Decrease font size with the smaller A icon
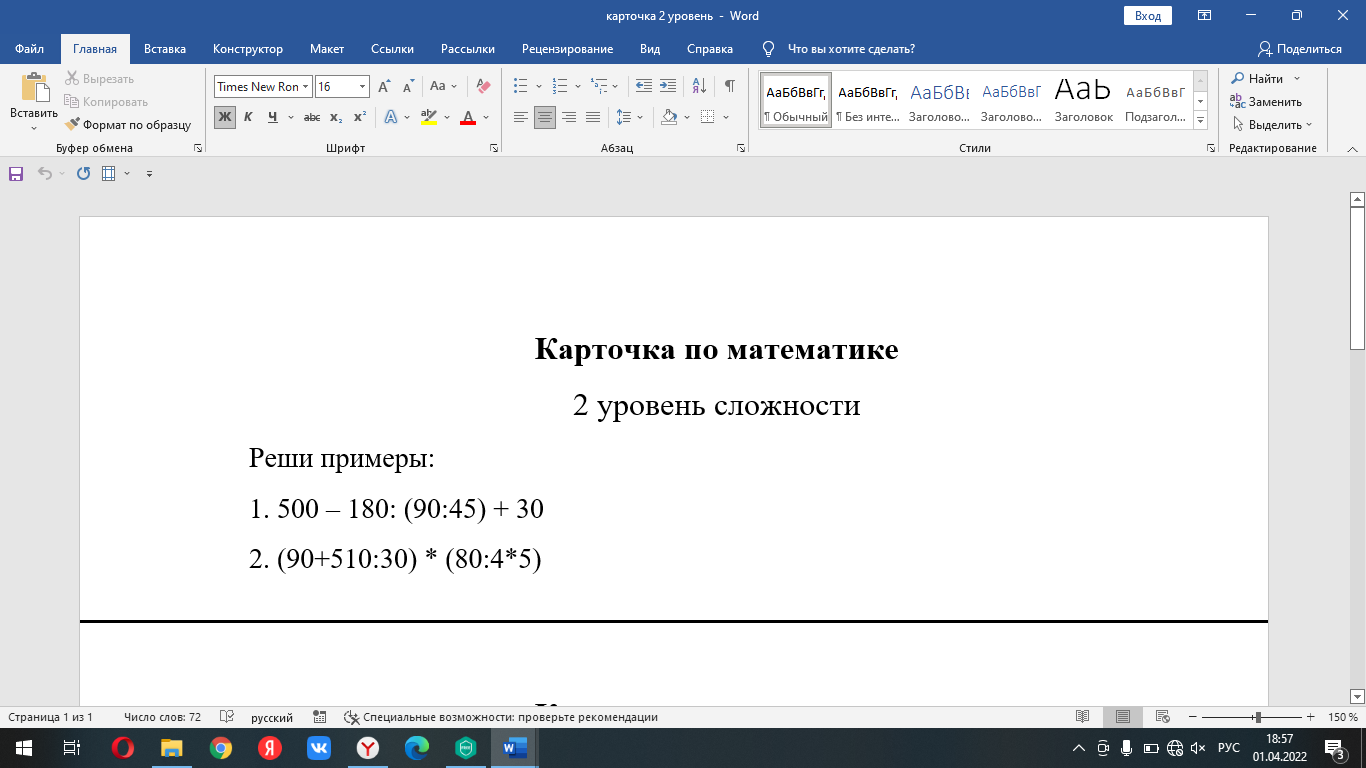The image size is (1366, 768). (x=408, y=86)
